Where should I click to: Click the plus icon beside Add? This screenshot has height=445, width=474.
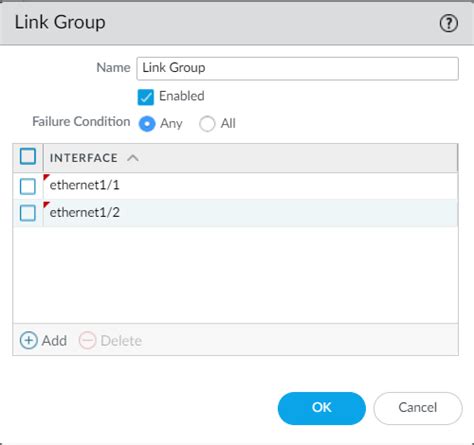[x=29, y=340]
